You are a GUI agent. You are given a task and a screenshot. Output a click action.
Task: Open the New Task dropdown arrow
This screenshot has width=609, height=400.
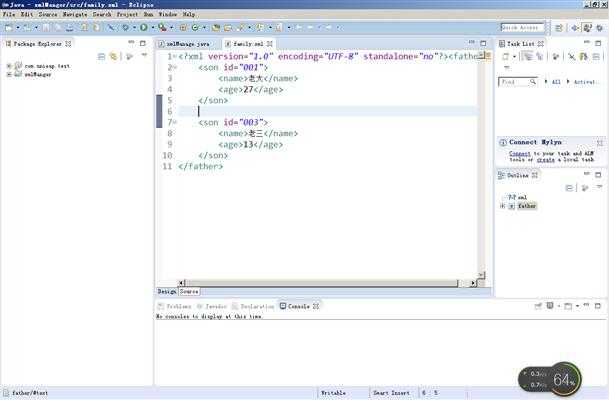pyautogui.click(x=514, y=57)
